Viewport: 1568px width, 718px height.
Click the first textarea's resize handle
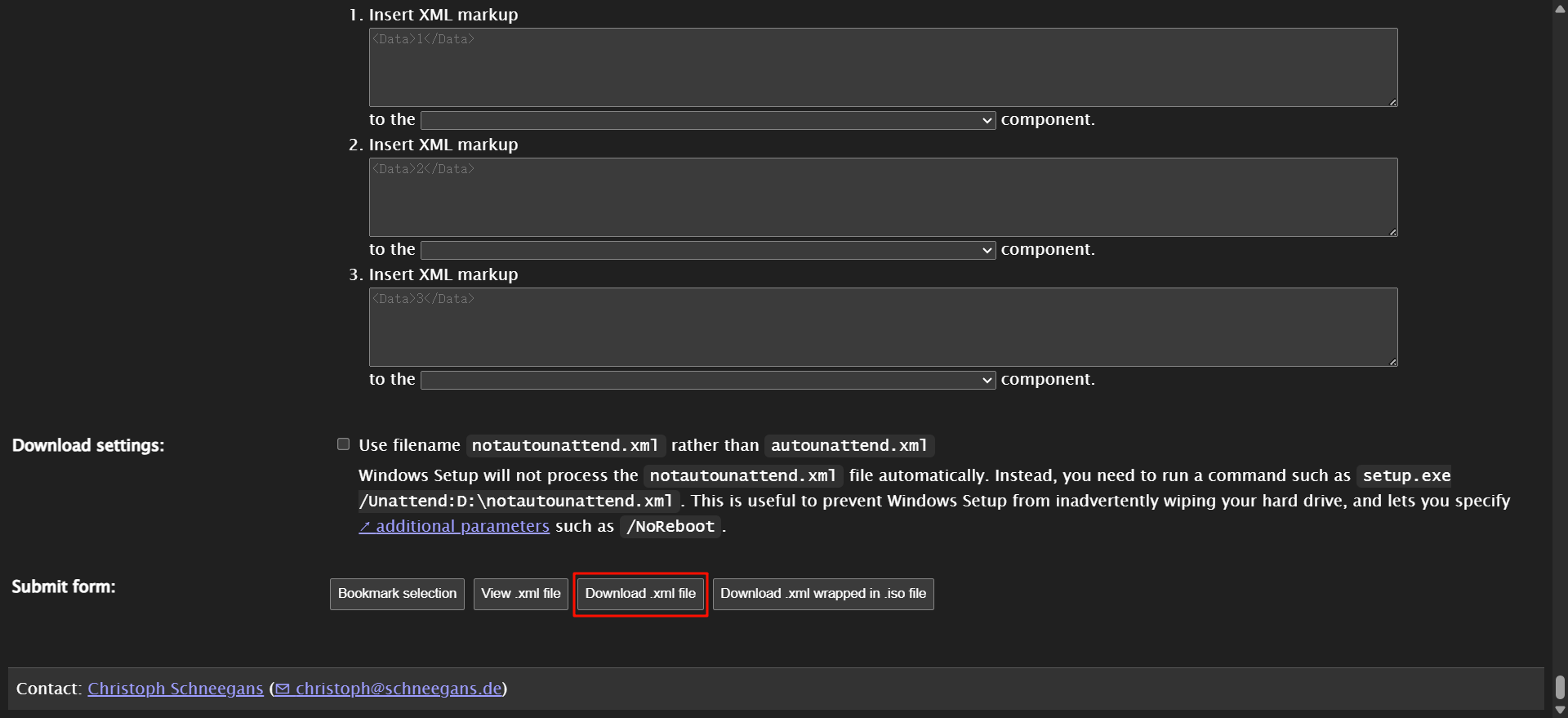1392,102
